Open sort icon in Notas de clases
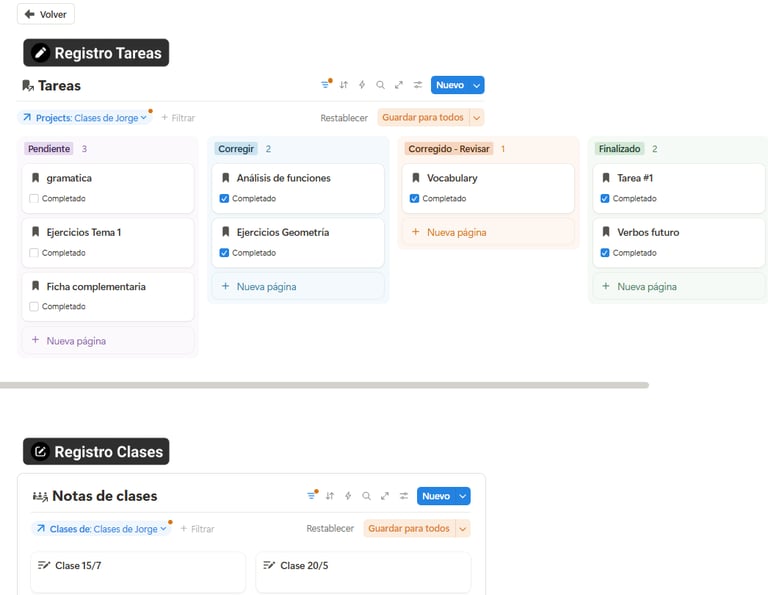 (330, 496)
